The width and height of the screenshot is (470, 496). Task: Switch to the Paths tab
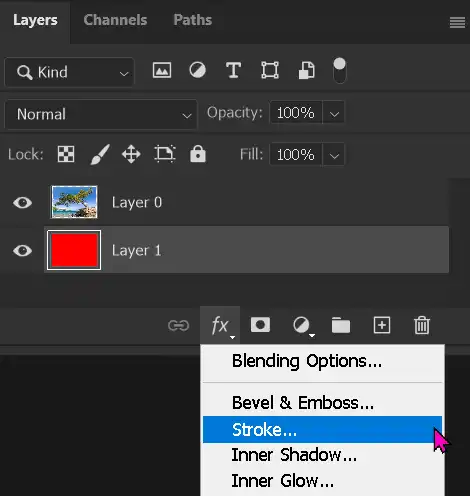coord(193,20)
